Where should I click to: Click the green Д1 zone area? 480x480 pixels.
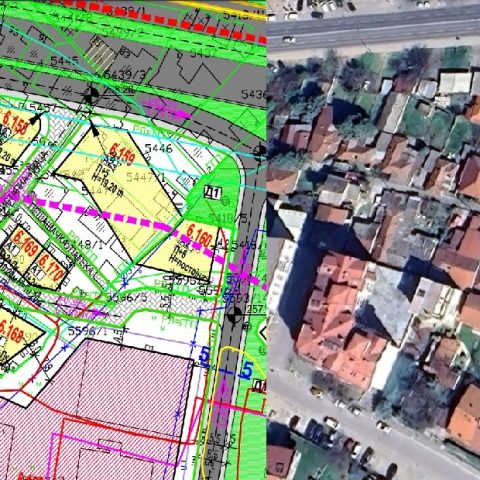point(217,193)
